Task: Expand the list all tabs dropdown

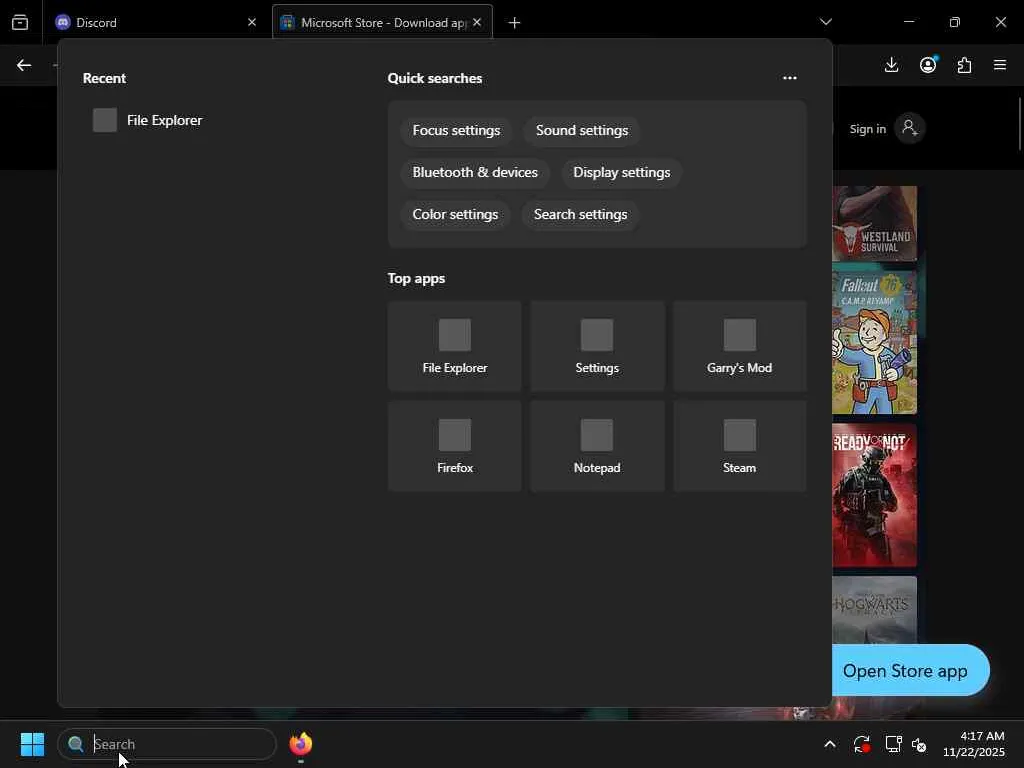Action: 825,22
